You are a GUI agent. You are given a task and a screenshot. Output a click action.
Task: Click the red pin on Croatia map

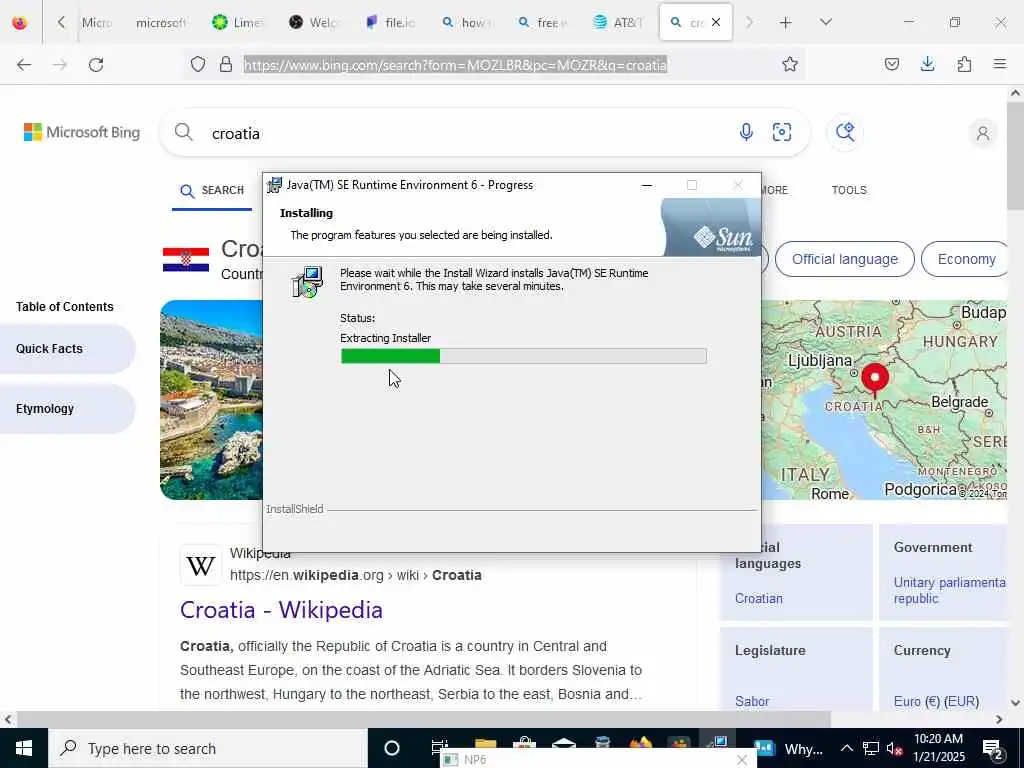(x=874, y=379)
